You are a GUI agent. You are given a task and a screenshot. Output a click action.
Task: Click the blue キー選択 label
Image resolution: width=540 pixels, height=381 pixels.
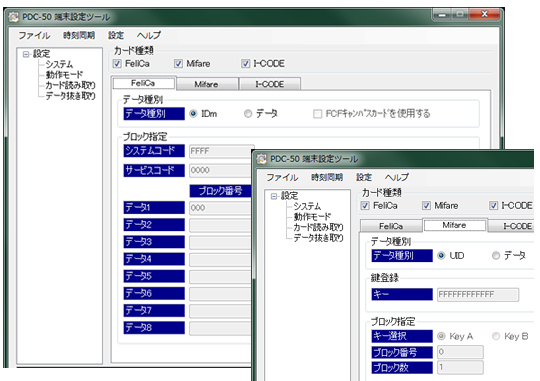pos(402,336)
